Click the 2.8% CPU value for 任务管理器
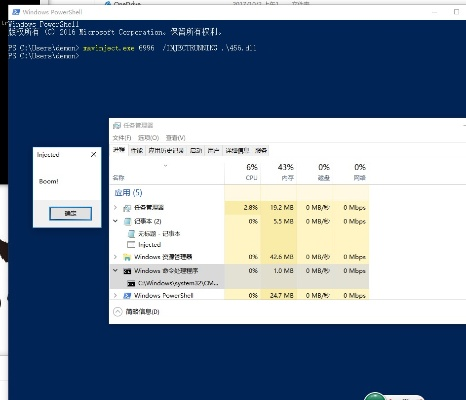The image size is (466, 400). tap(251, 208)
